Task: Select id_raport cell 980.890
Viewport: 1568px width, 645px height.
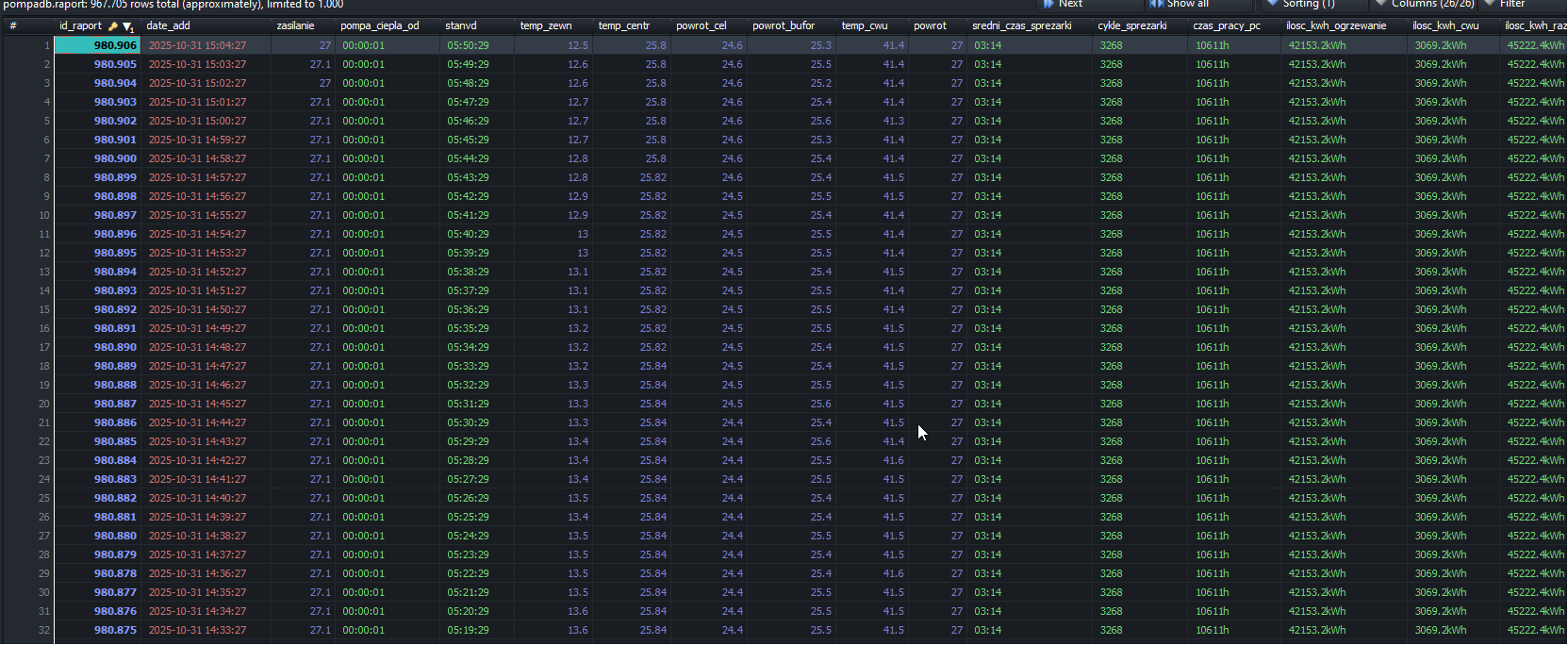Action: pos(115,347)
